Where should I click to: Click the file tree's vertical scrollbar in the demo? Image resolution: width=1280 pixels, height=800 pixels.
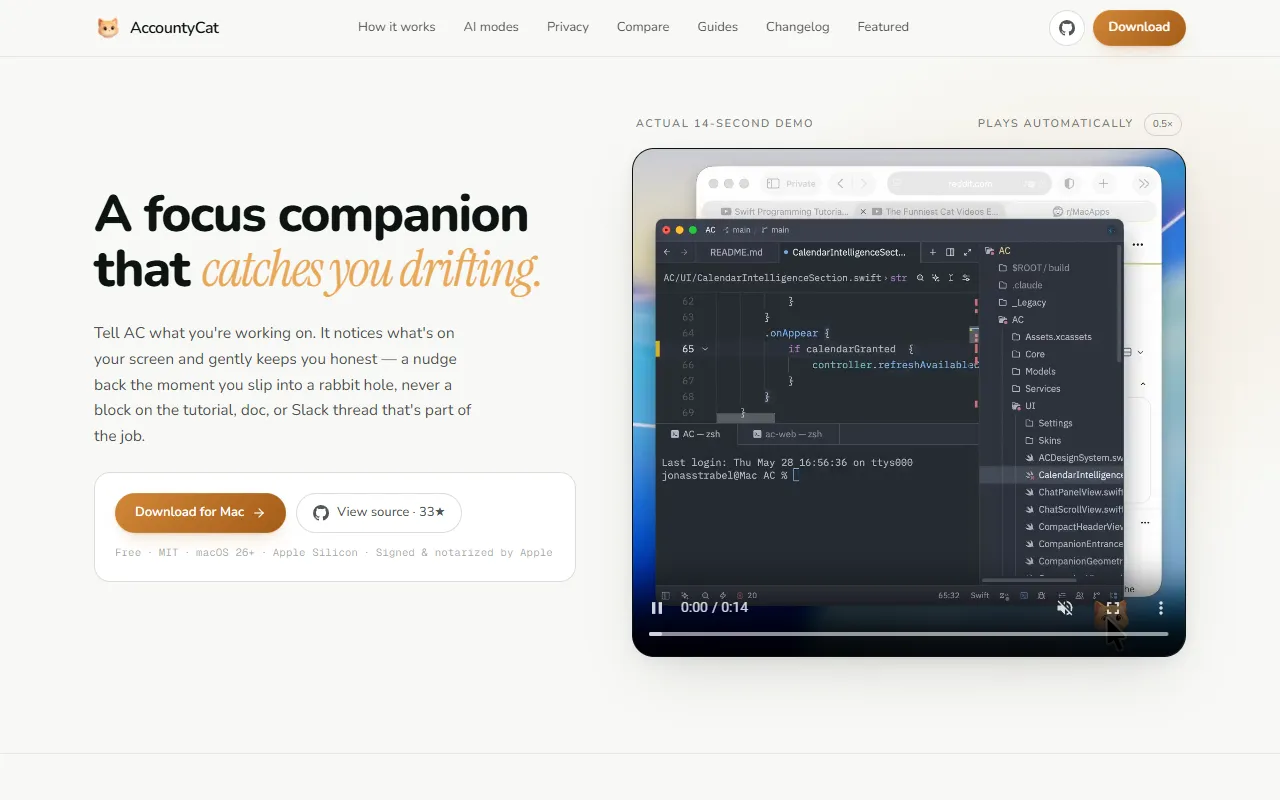tap(1120, 304)
